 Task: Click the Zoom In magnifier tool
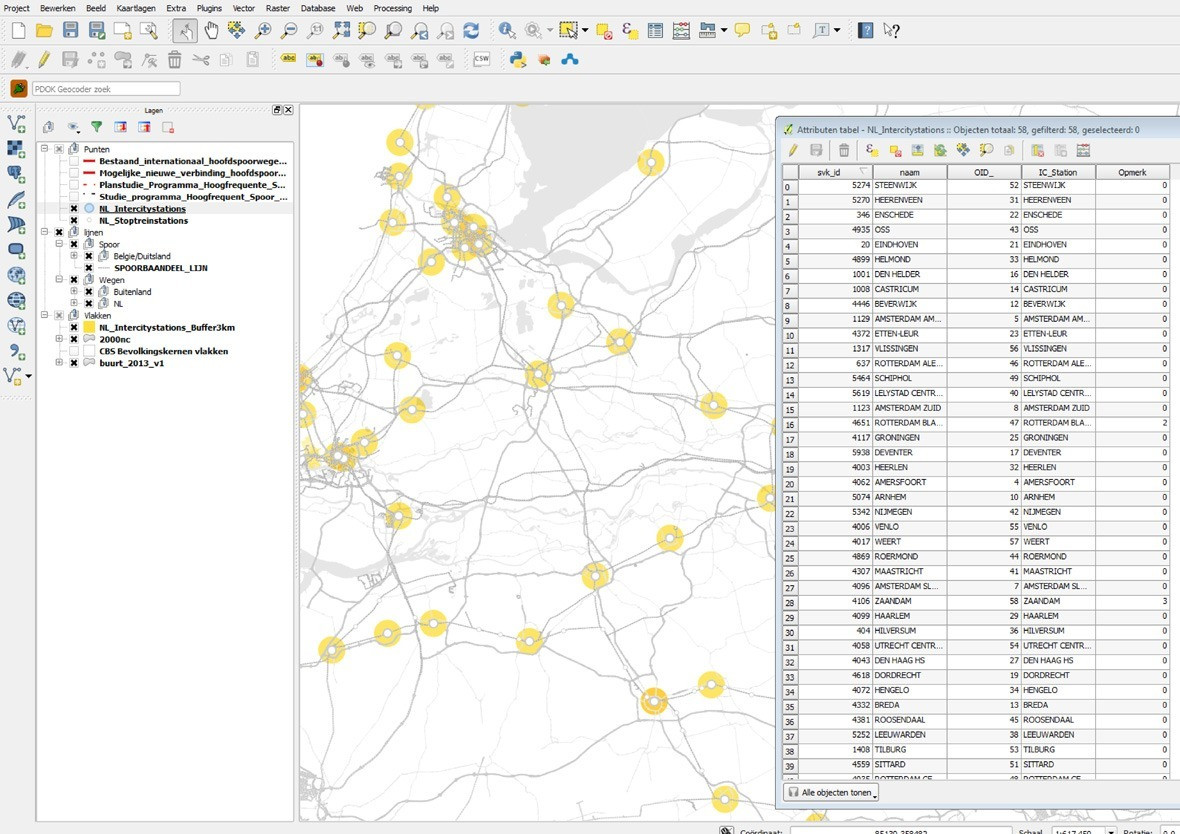pos(263,31)
